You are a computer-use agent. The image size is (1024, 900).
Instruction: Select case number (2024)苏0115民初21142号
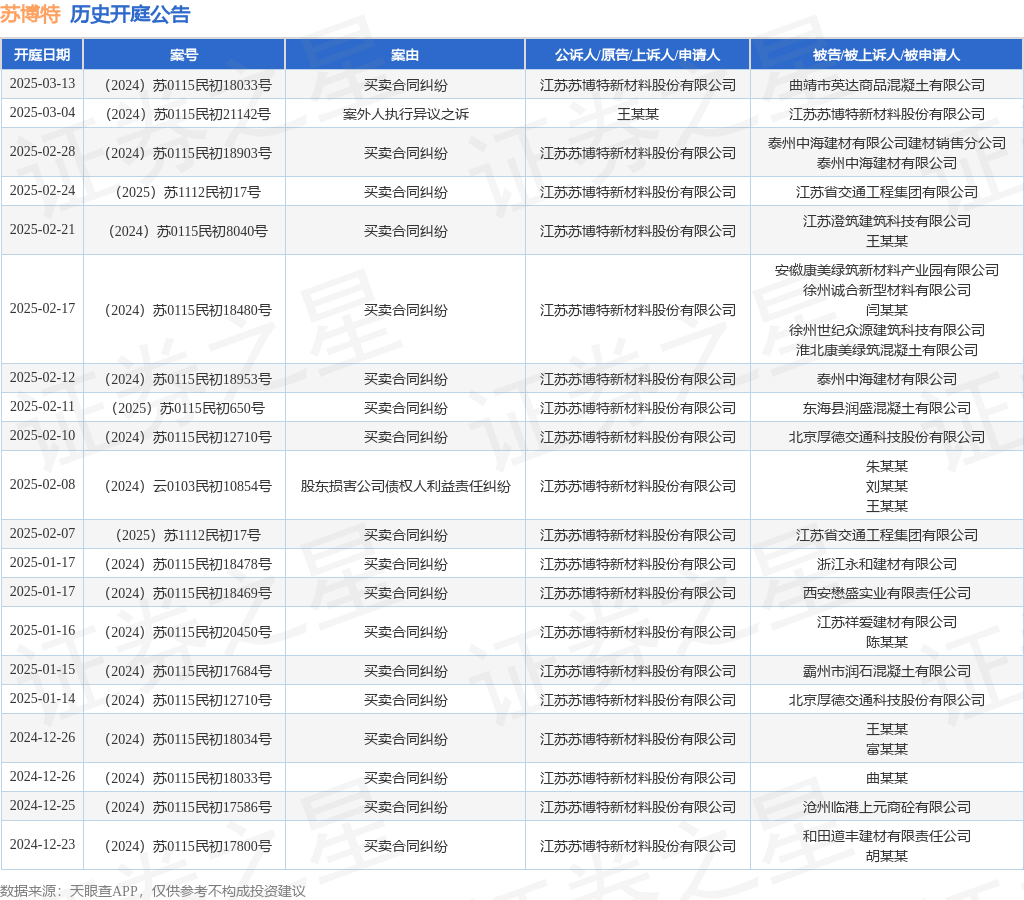click(188, 114)
